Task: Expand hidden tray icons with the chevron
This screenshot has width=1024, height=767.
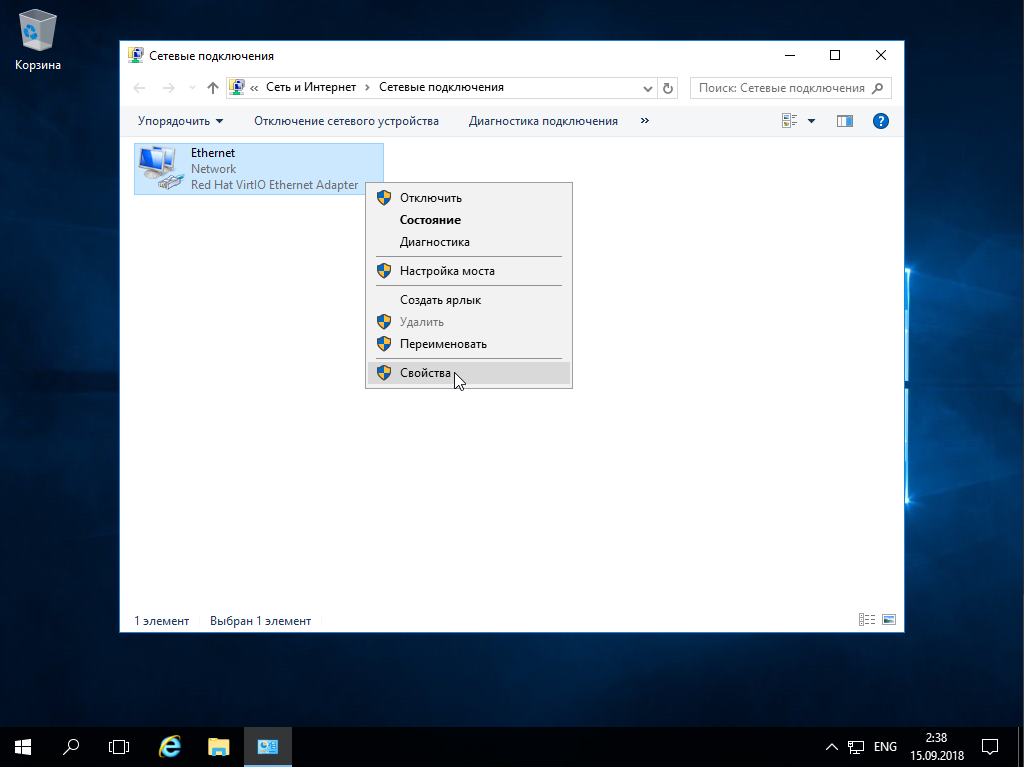Action: click(x=831, y=747)
